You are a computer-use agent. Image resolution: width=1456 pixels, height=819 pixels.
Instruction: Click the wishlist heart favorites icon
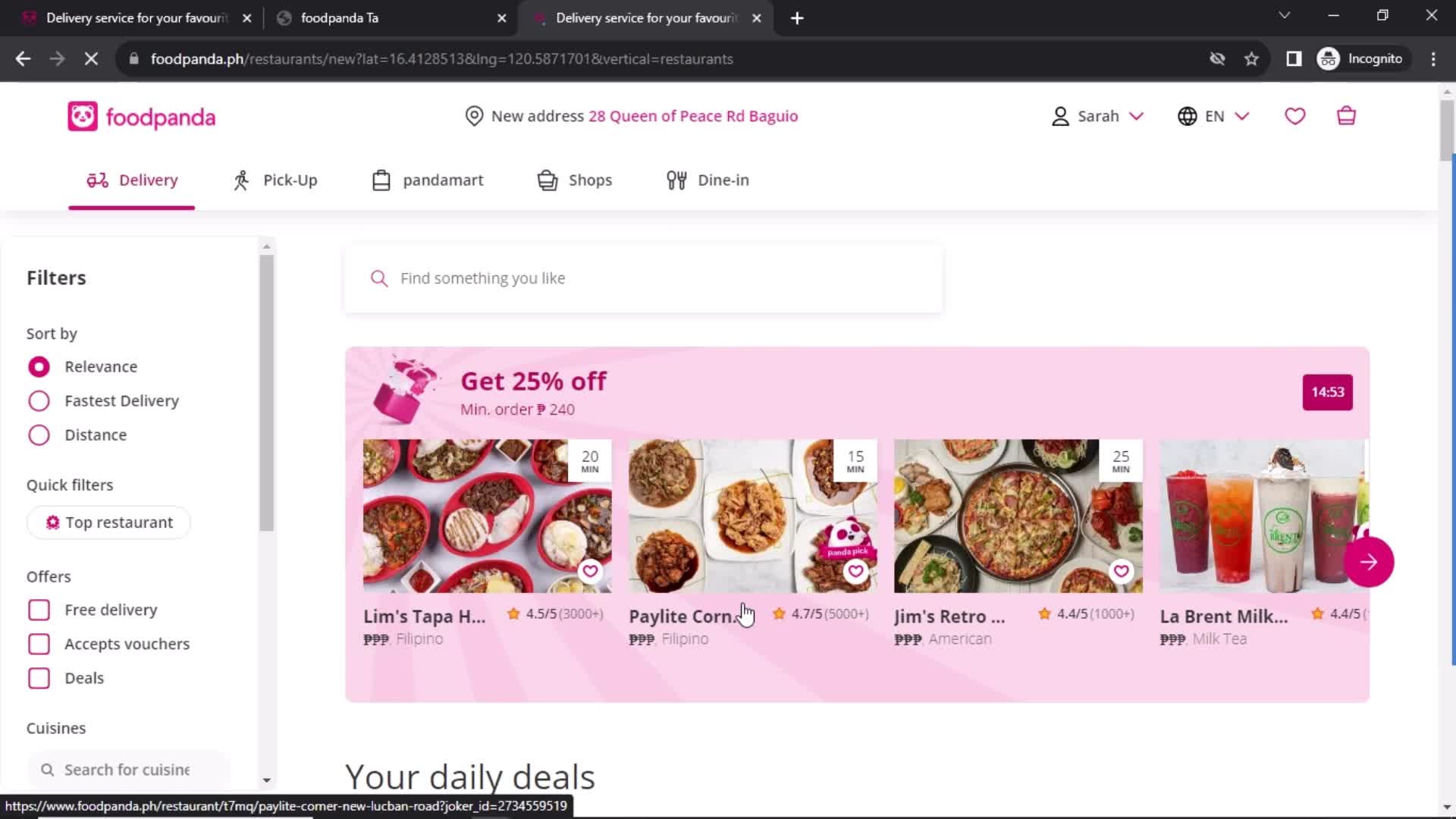1296,116
